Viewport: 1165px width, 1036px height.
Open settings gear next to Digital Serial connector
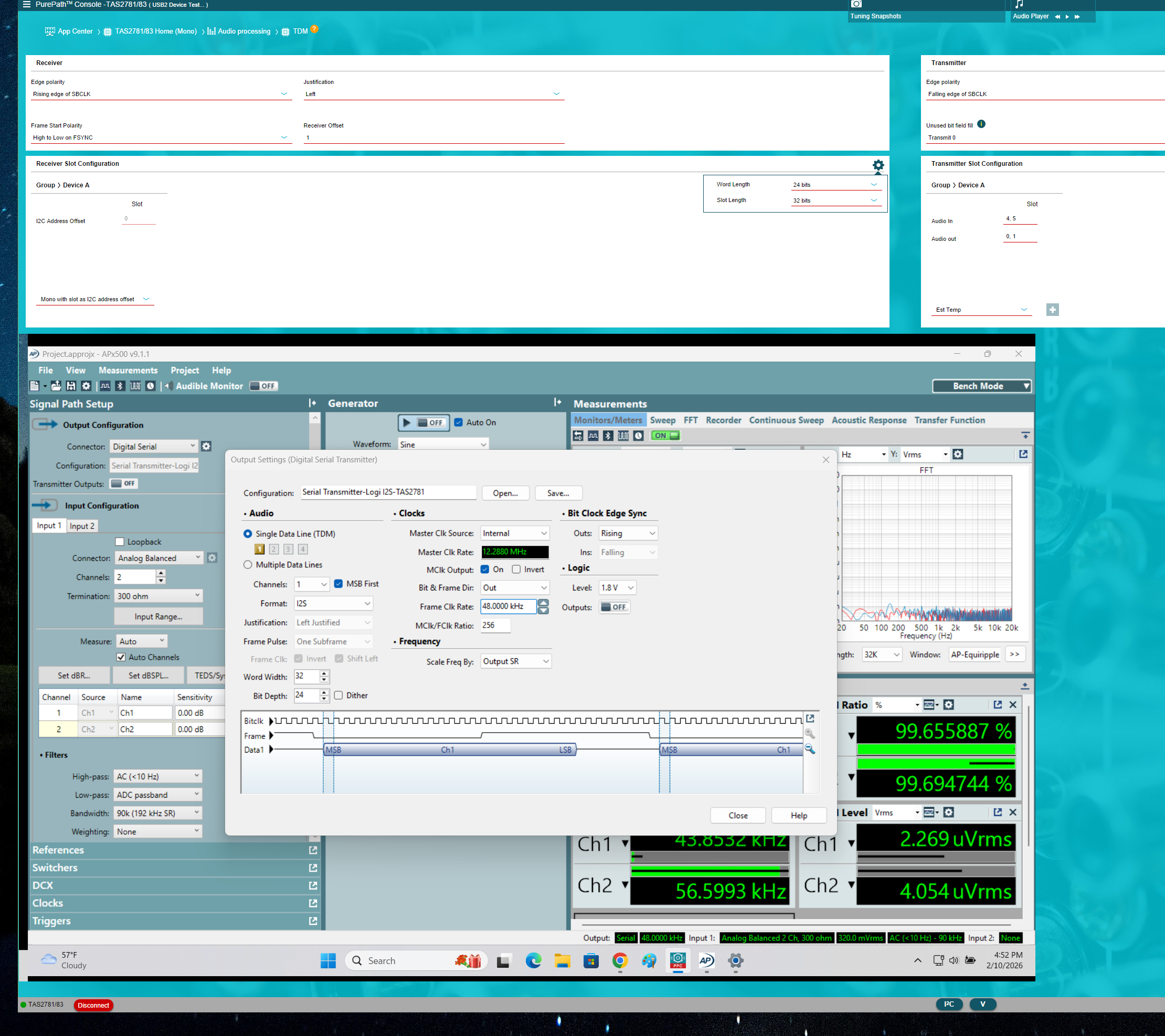(x=206, y=446)
